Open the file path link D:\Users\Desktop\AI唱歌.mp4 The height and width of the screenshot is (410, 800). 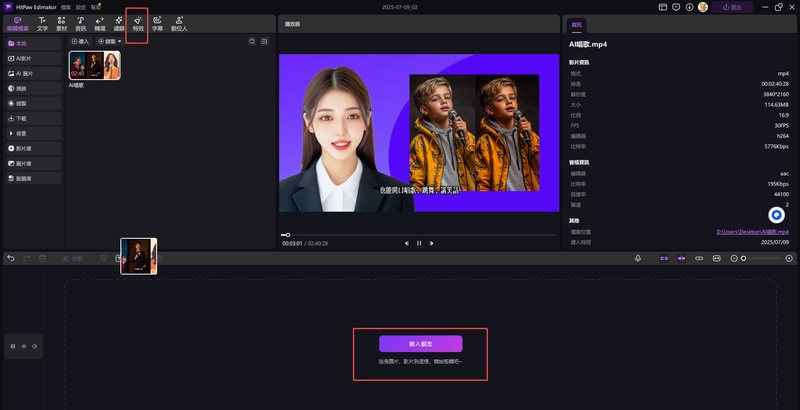coord(753,232)
